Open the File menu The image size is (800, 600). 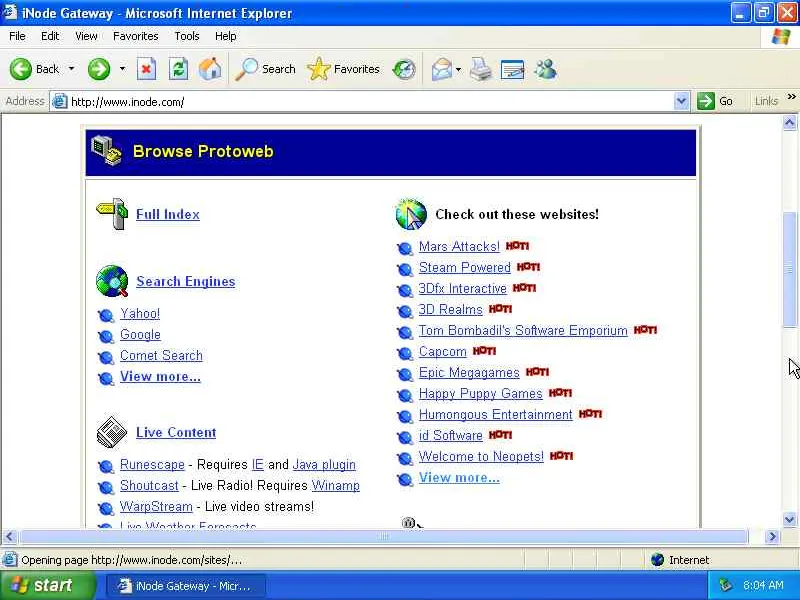point(17,36)
